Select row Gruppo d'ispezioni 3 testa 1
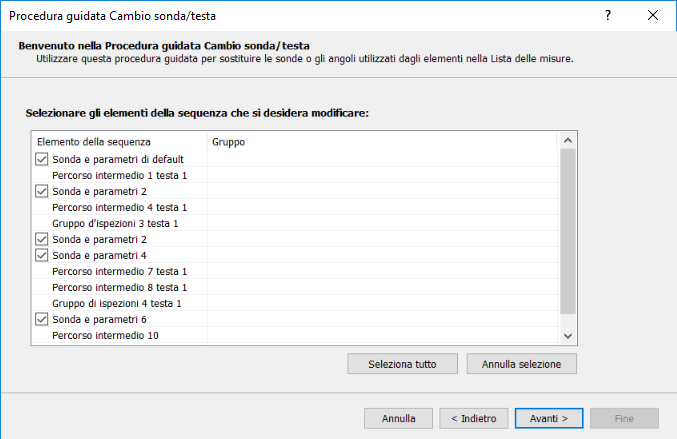This screenshot has width=677, height=439. 115,223
